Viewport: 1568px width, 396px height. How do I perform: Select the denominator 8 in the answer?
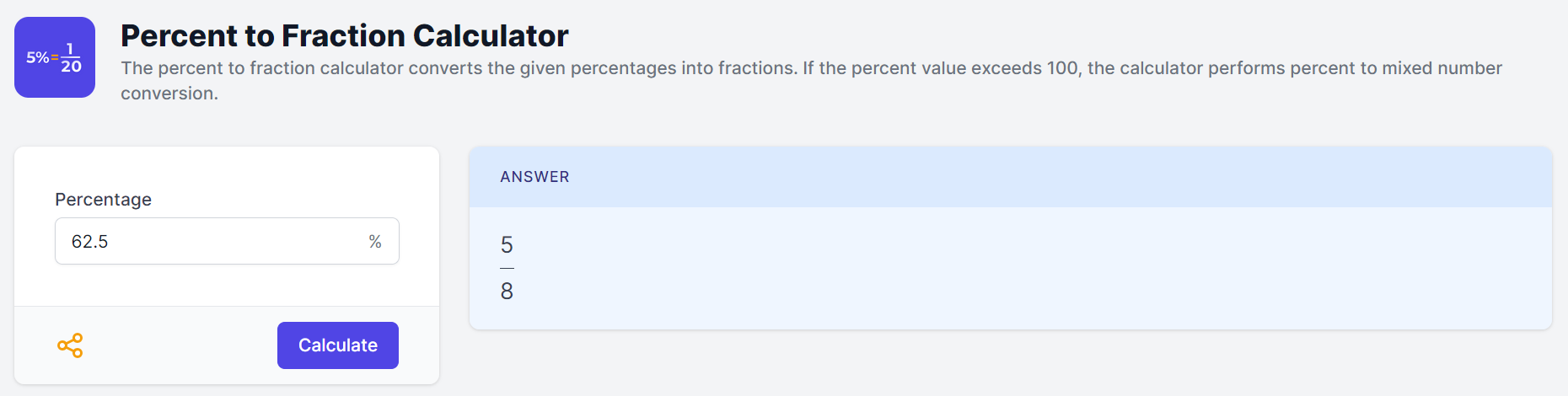(507, 292)
